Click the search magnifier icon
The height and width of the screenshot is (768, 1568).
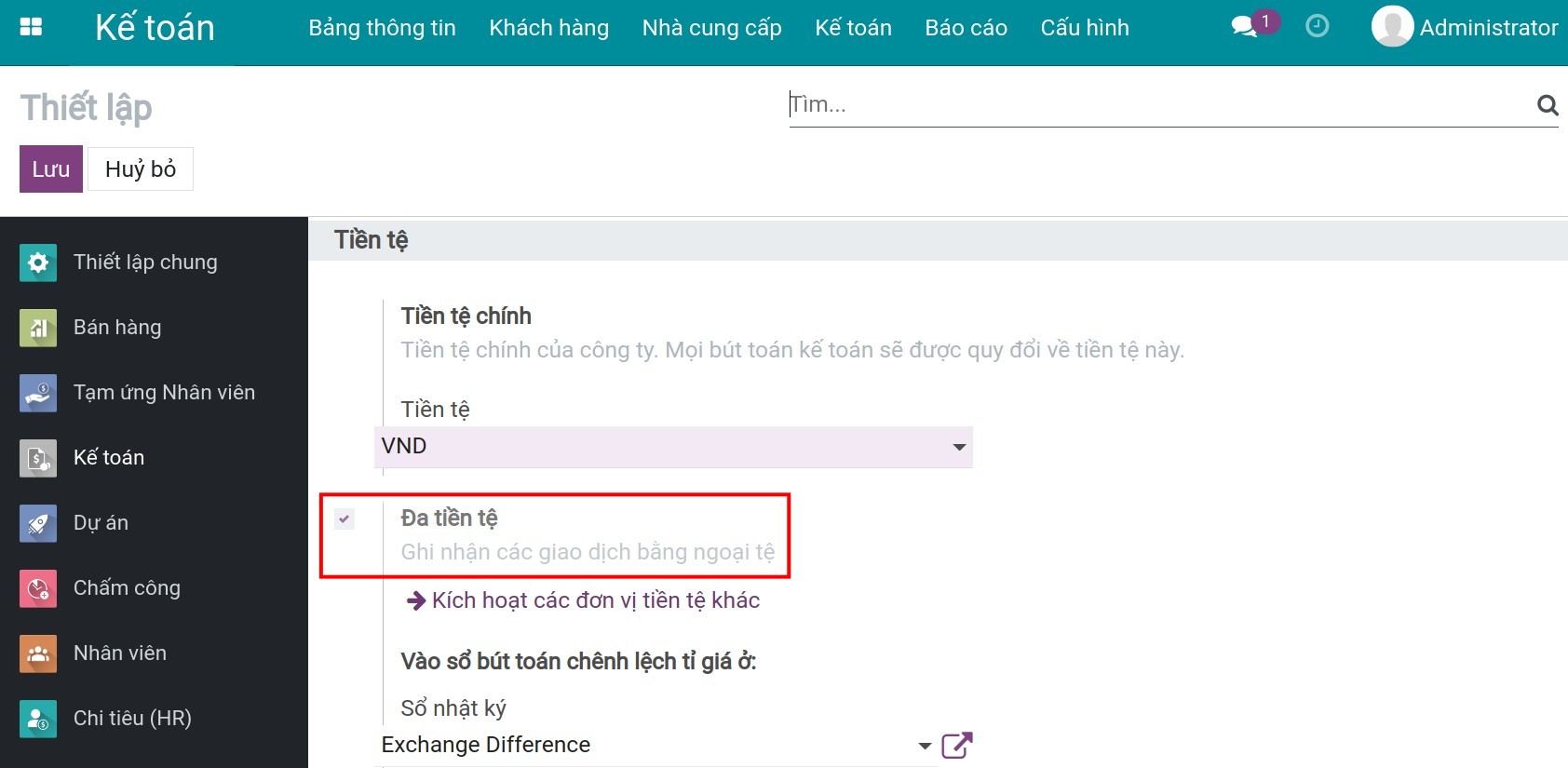[1547, 105]
